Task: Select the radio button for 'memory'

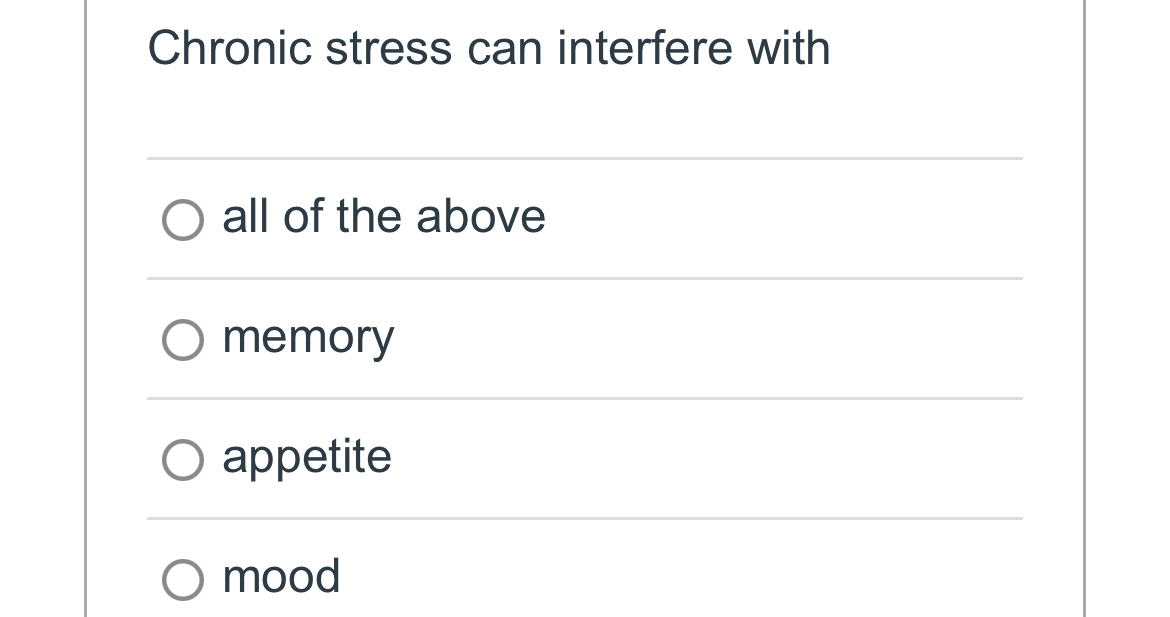Action: point(182,340)
